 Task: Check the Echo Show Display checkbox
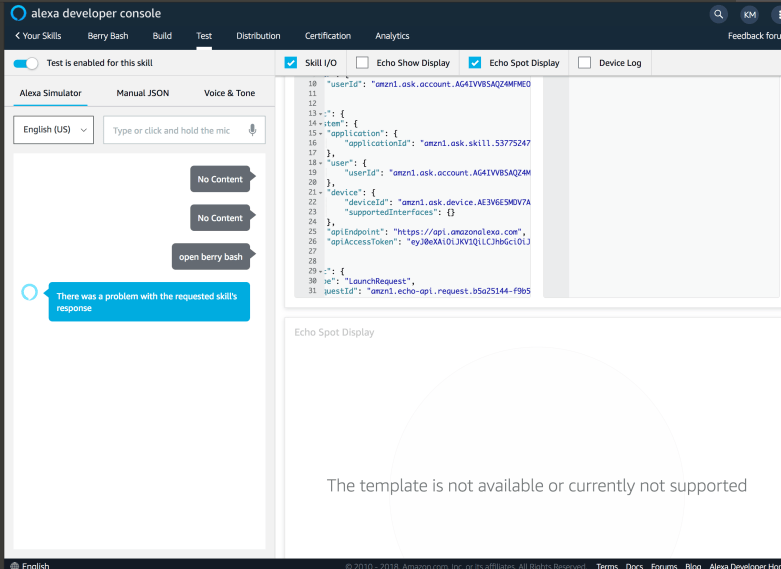(362, 63)
